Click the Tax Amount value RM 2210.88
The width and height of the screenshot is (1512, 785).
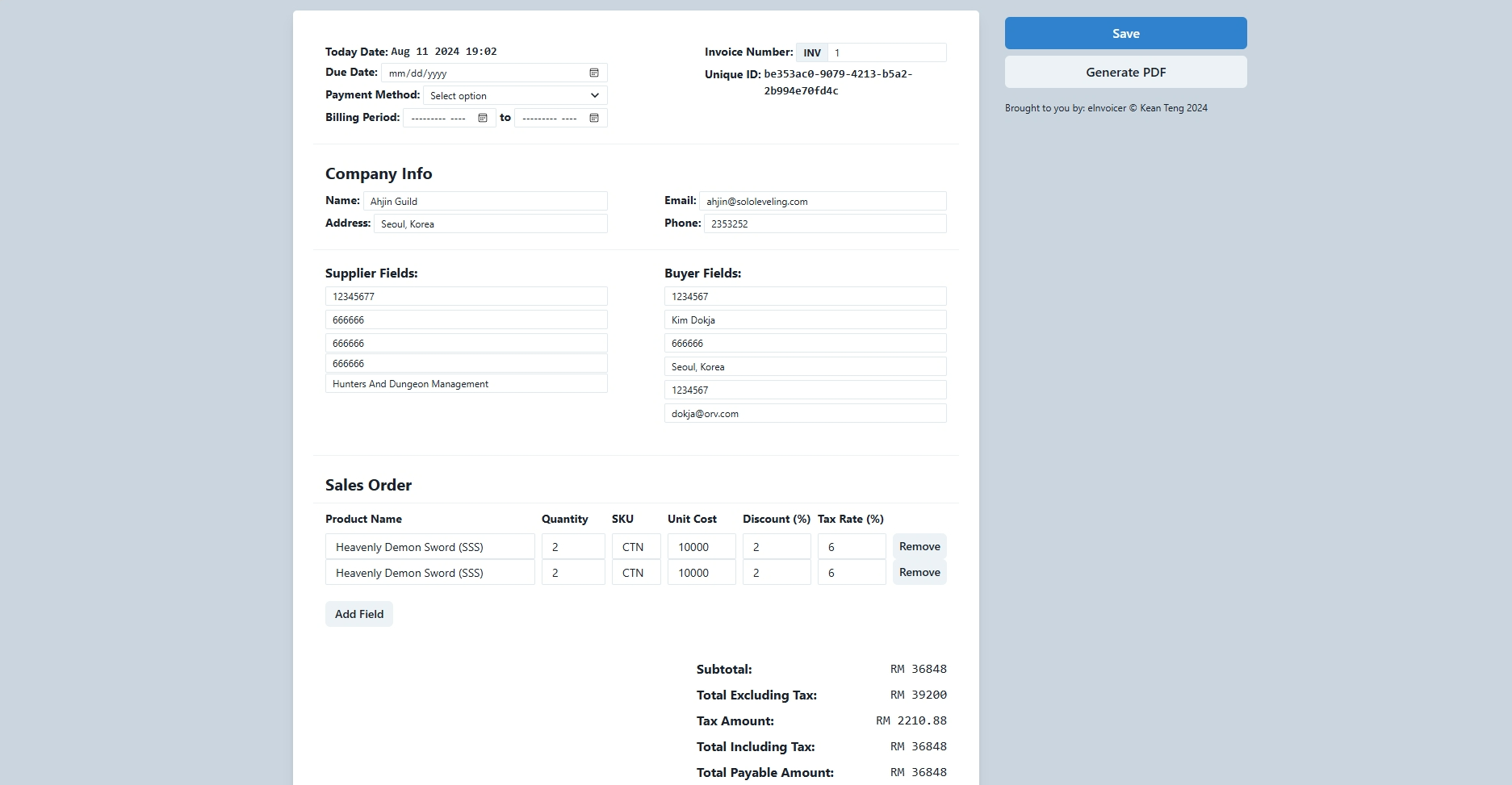coord(911,720)
